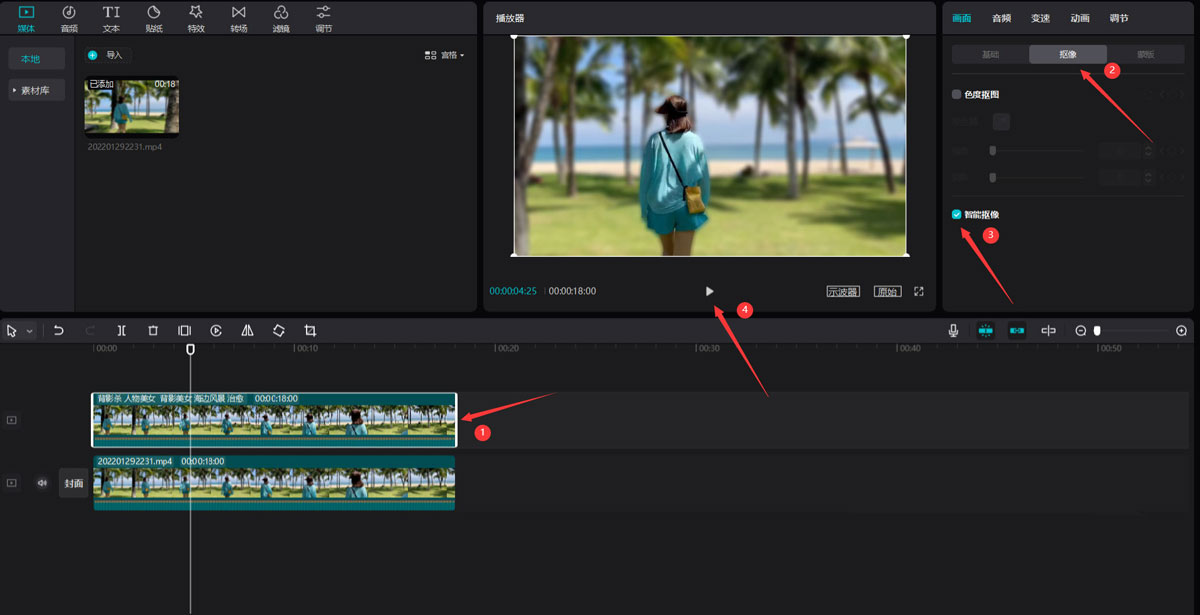Viewport: 1200px width, 615px height.
Task: Open the 贴纸 (Stickers) panel
Action: click(x=154, y=17)
